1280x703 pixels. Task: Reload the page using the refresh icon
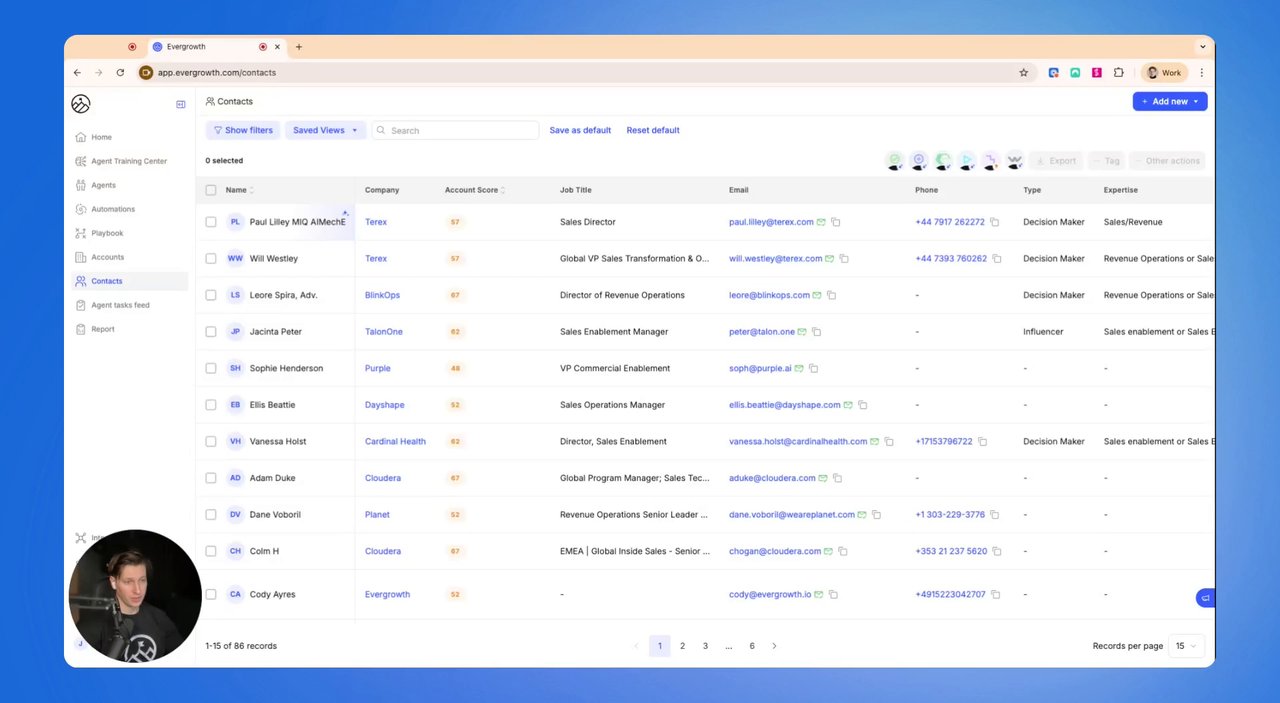(120, 73)
